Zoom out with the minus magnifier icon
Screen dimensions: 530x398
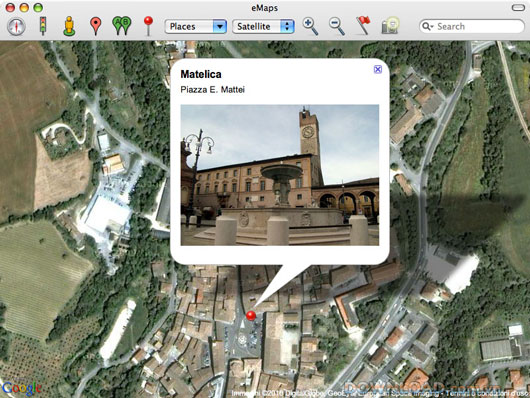tap(337, 26)
